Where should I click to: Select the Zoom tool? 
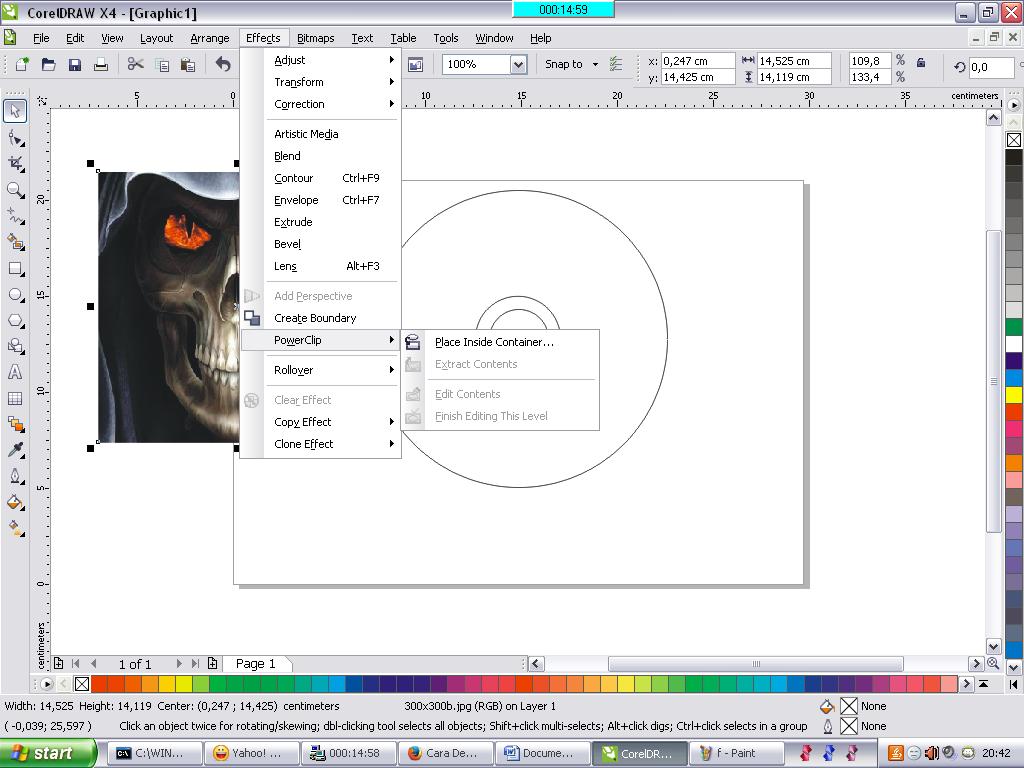click(14, 190)
